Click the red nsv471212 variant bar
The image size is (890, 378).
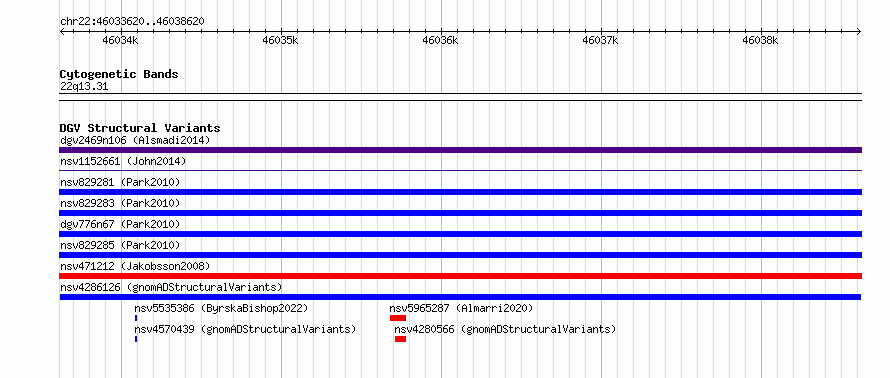pos(460,276)
